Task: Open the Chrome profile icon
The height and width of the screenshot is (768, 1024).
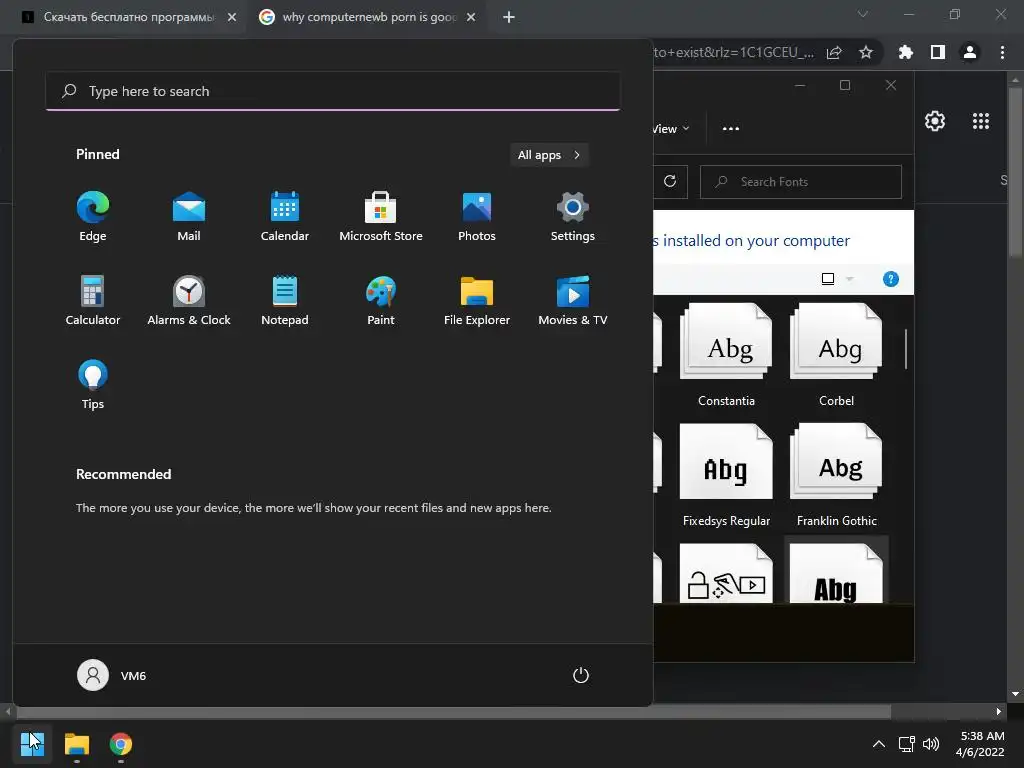Action: click(970, 52)
